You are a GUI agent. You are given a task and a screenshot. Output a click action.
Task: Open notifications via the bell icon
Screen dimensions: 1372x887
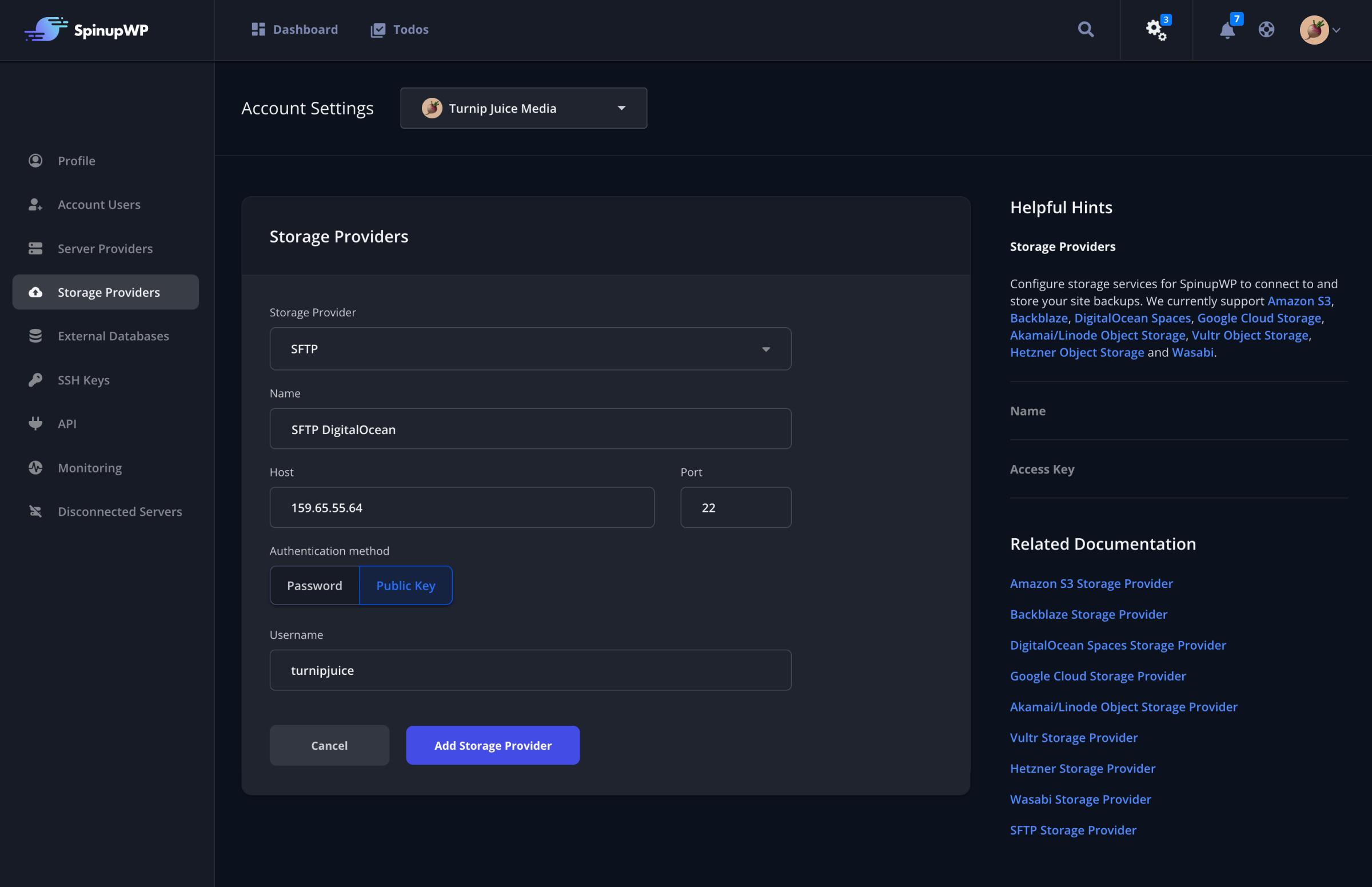coord(1226,30)
